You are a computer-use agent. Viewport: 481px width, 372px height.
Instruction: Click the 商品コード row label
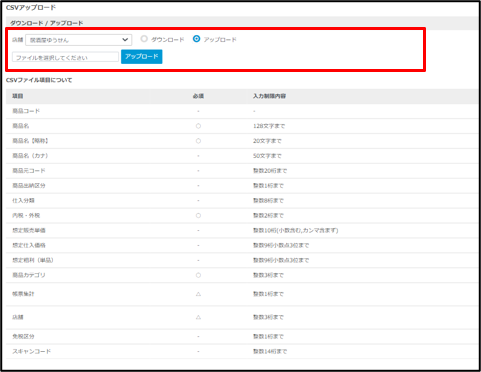pyautogui.click(x=26, y=111)
